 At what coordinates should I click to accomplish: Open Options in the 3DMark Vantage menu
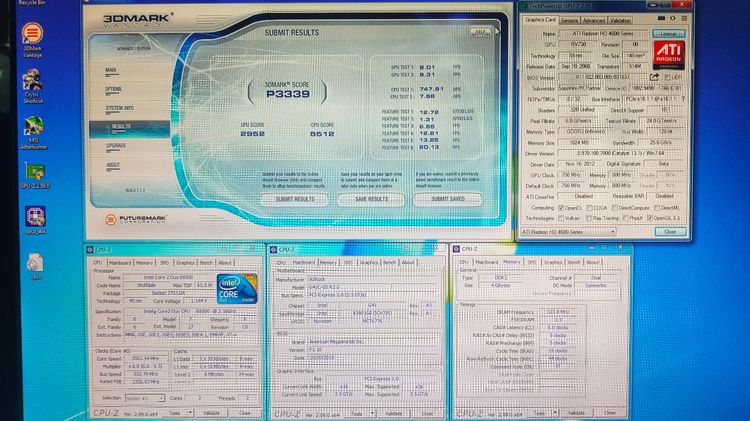click(x=113, y=89)
